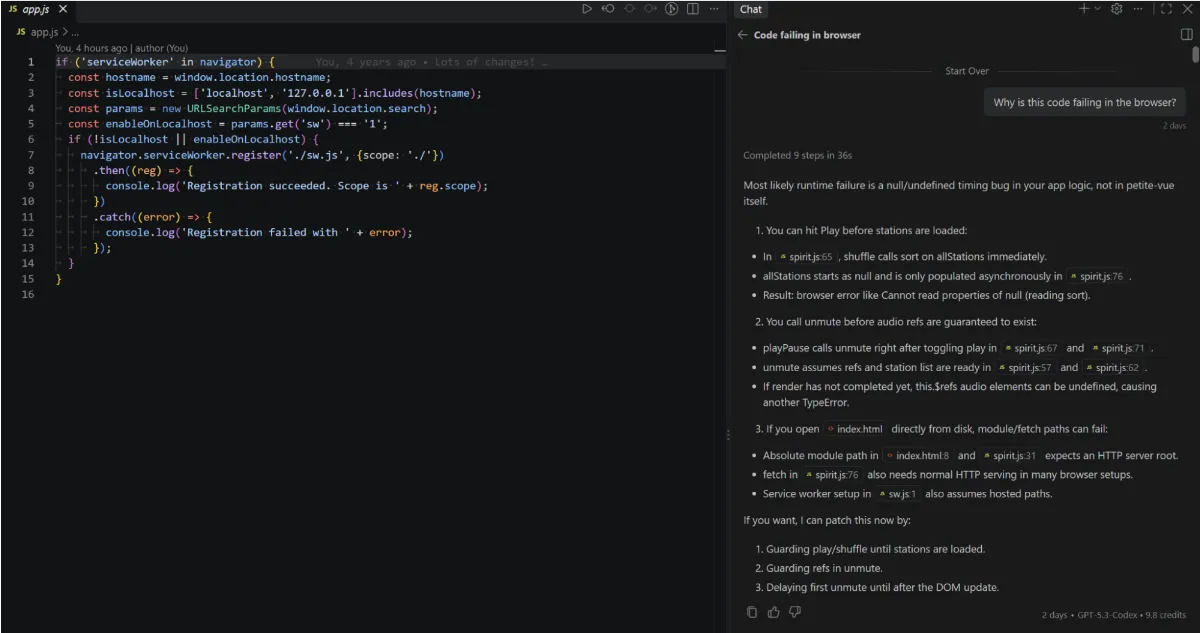Open the circled run-and-debug icon
Screen dimensions: 1200x633
pyautogui.click(x=672, y=9)
